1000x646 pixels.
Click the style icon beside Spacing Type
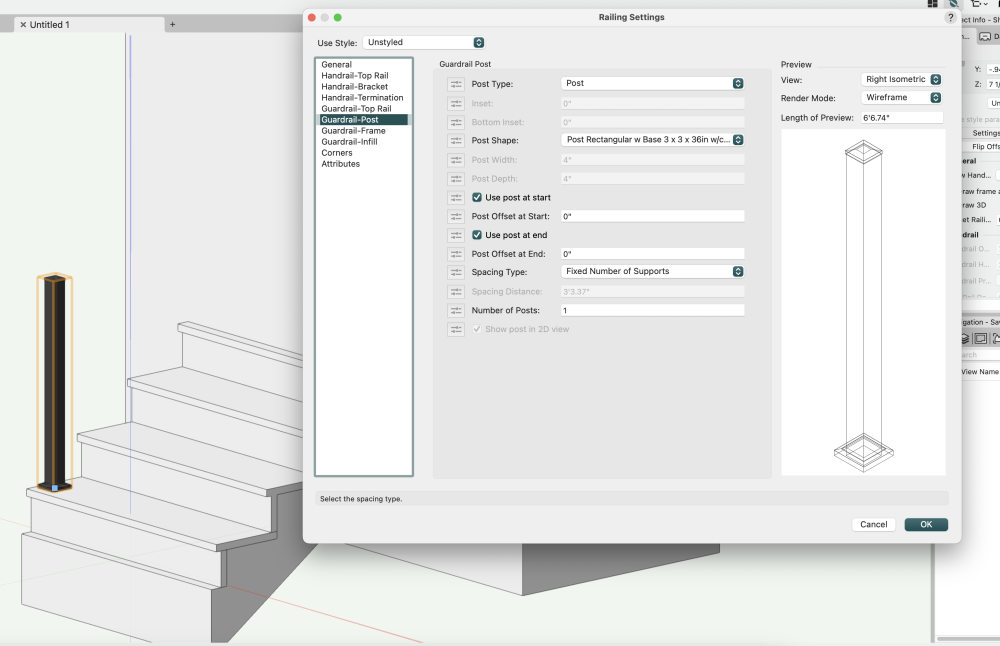(x=456, y=272)
